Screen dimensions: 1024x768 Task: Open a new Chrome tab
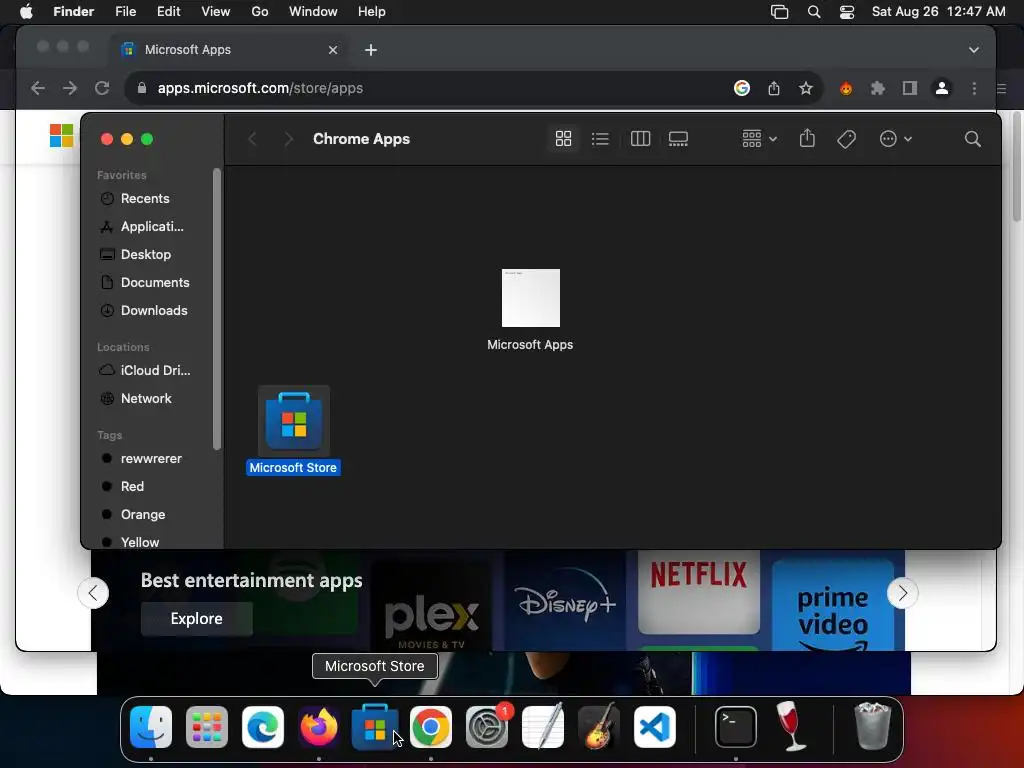click(x=371, y=50)
